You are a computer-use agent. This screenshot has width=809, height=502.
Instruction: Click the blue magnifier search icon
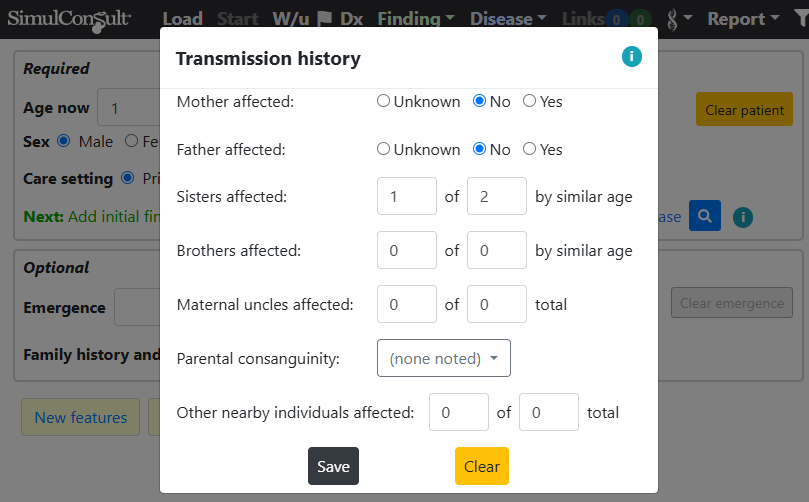[x=705, y=216]
